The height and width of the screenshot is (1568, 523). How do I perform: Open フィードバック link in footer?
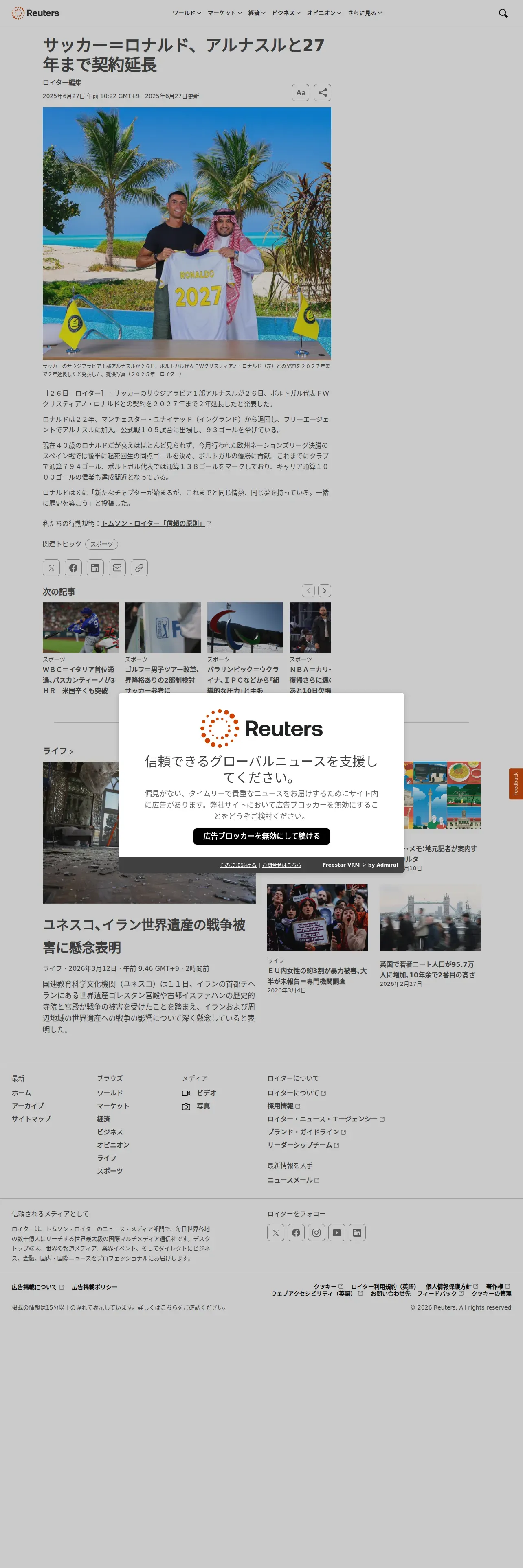click(440, 1294)
